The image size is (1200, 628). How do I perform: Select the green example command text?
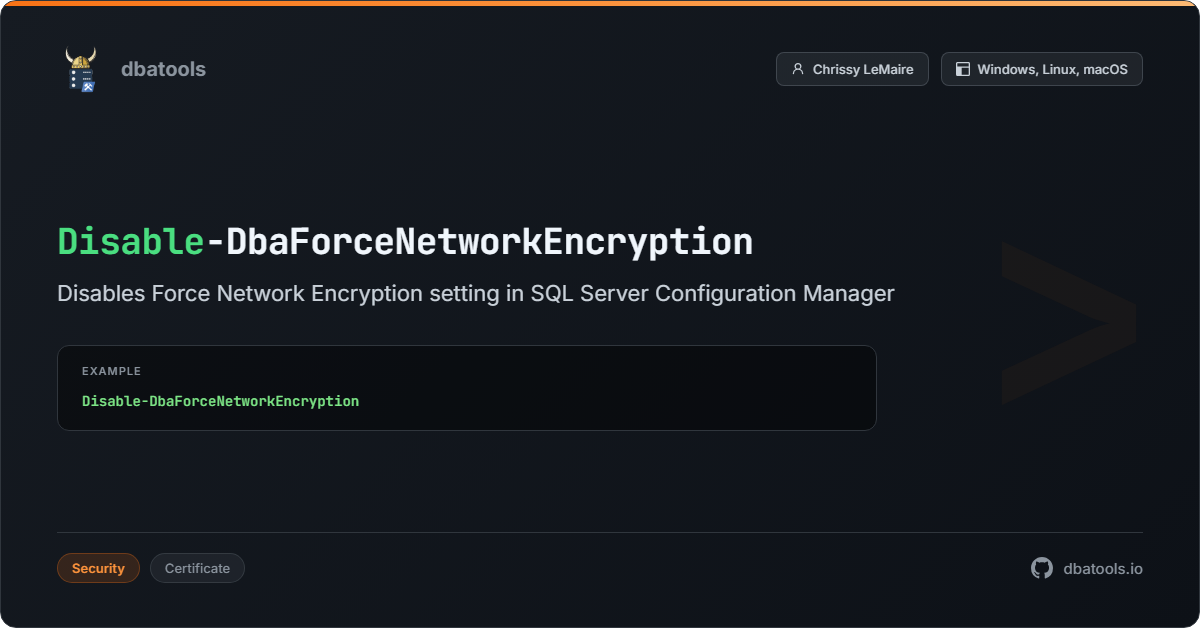pyautogui.click(x=220, y=401)
